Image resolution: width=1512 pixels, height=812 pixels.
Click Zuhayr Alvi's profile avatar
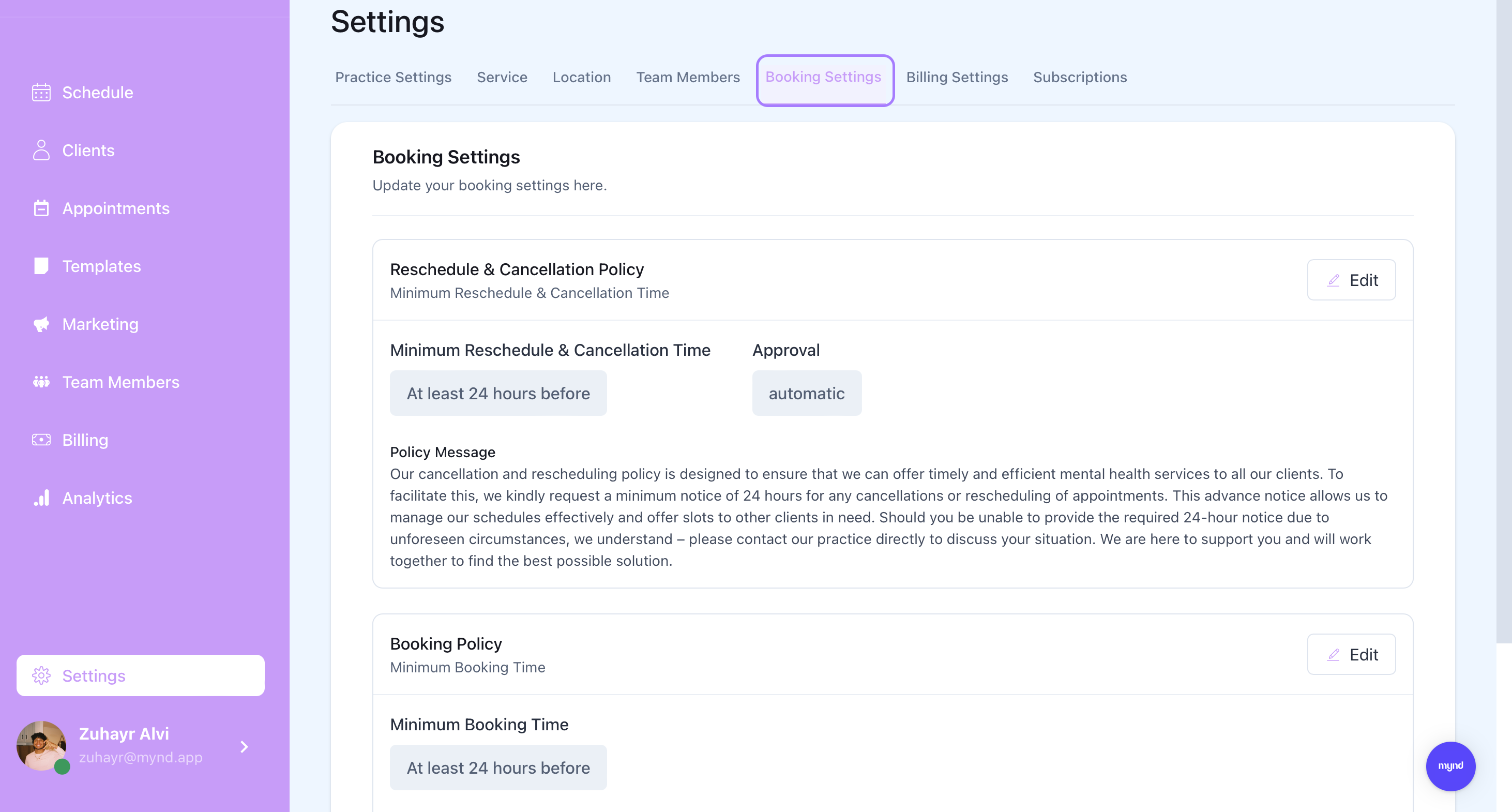41,746
